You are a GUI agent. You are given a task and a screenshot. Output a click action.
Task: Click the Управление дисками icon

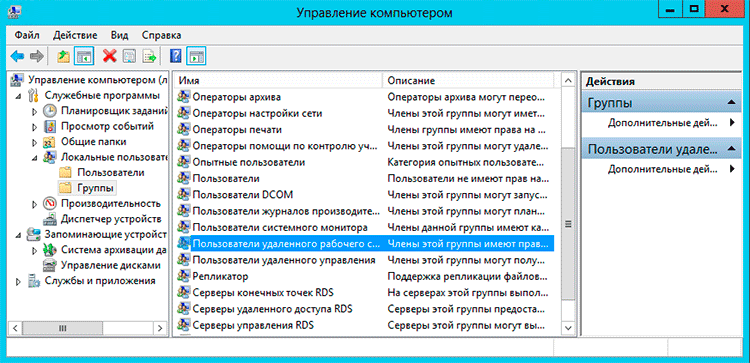49,265
